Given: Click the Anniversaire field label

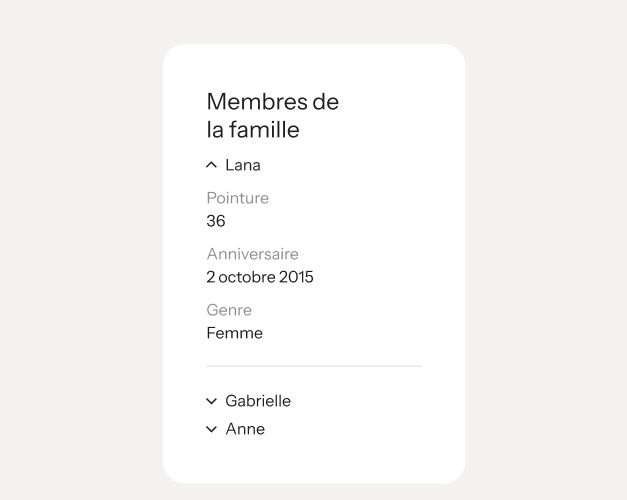Looking at the screenshot, I should click(x=252, y=254).
